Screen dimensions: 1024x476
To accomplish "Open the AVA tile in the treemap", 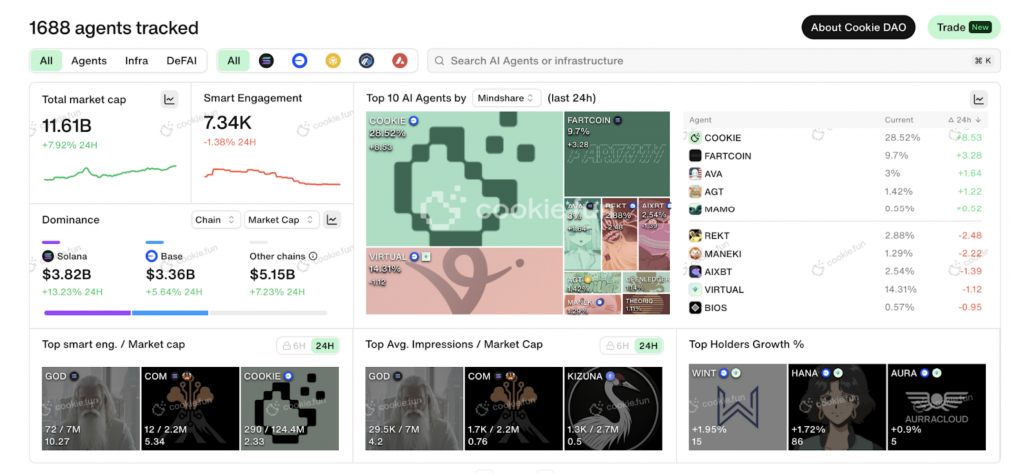I will (582, 234).
